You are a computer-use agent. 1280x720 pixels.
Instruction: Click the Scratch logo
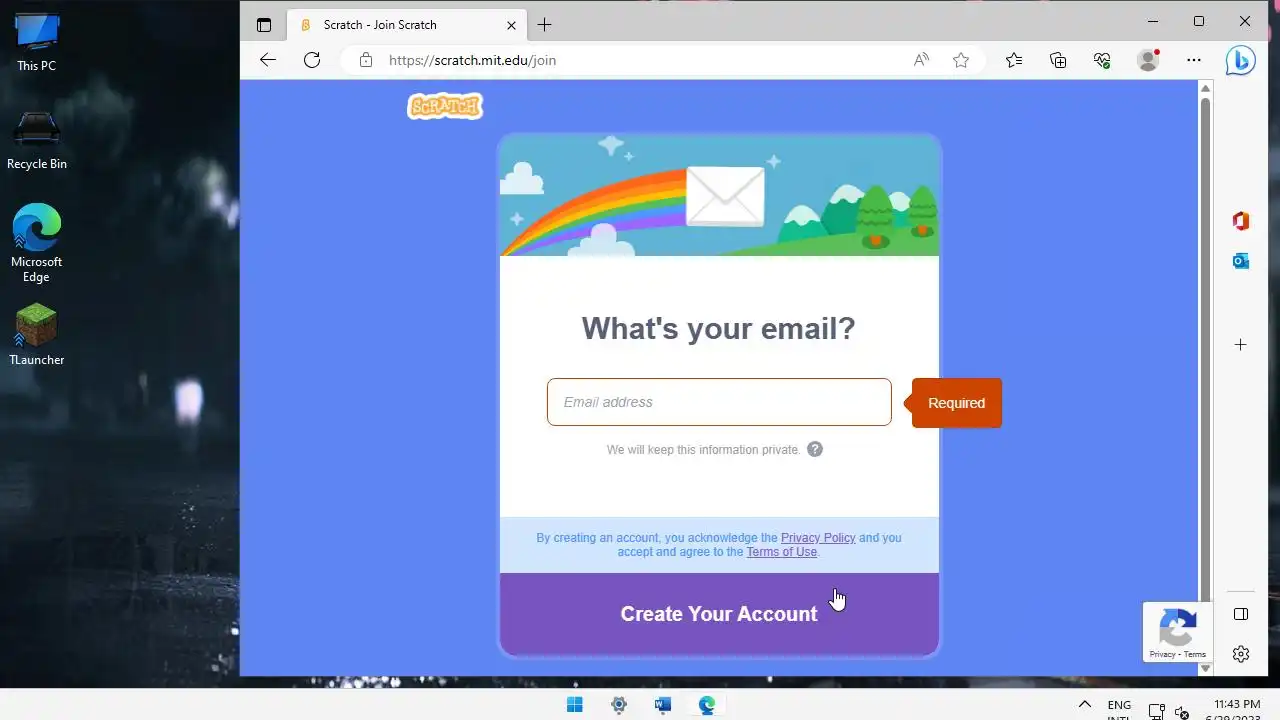pos(445,106)
